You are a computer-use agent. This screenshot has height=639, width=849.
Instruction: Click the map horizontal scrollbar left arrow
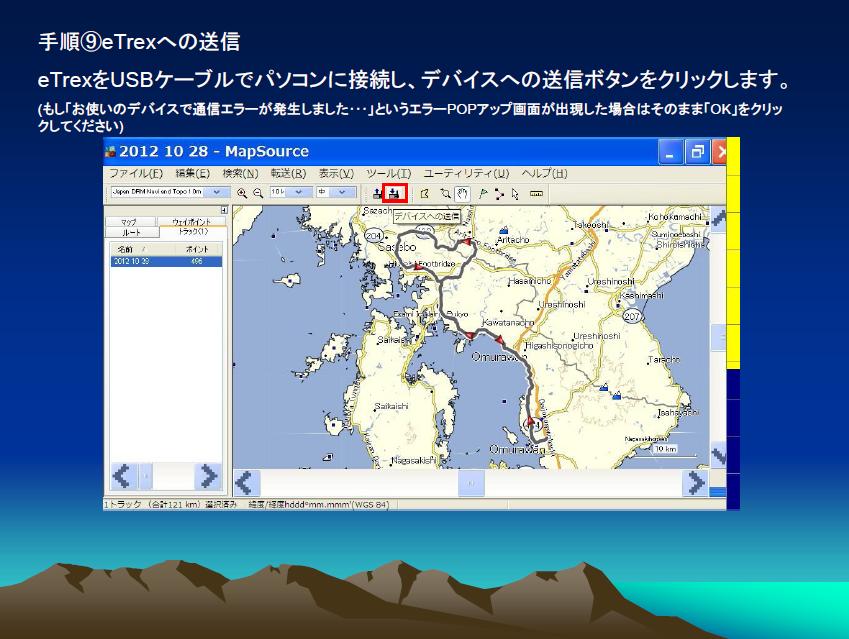[x=247, y=483]
